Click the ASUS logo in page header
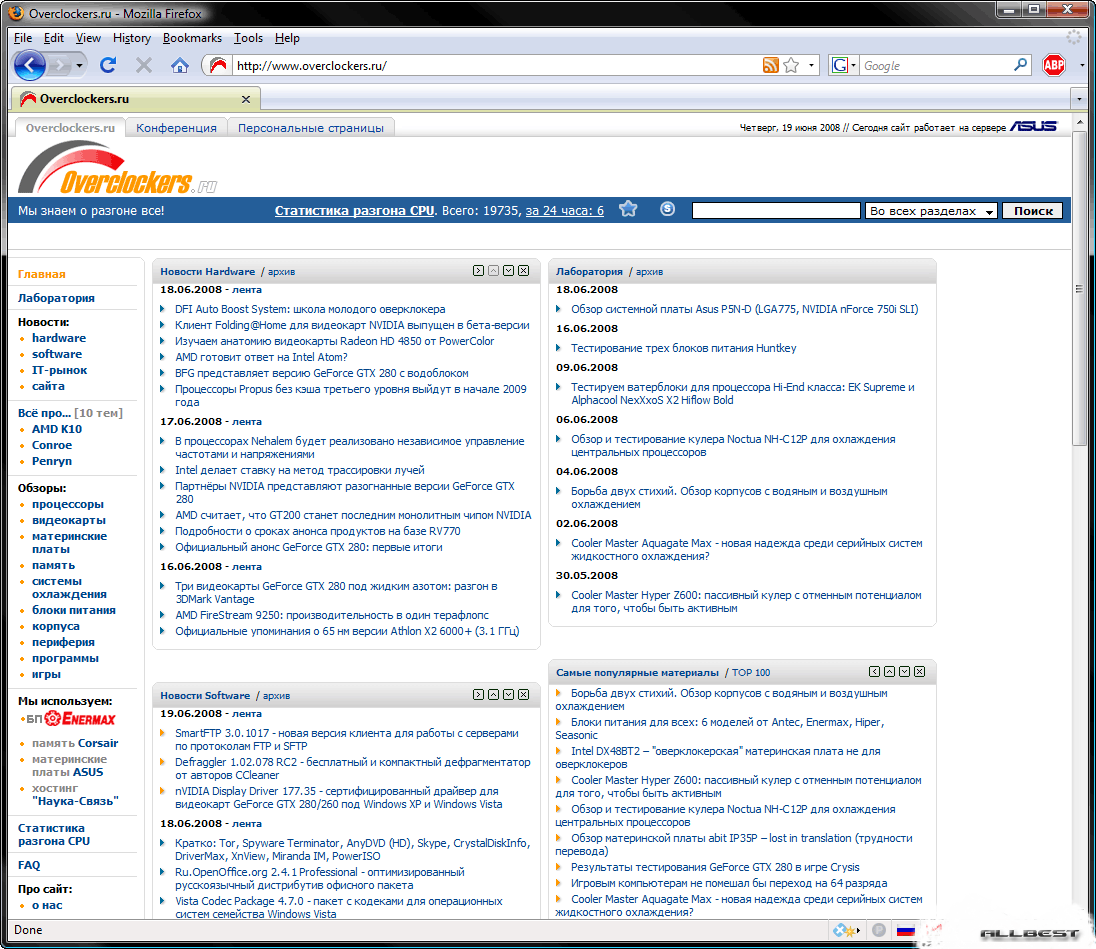This screenshot has width=1096, height=949. coord(1034,126)
